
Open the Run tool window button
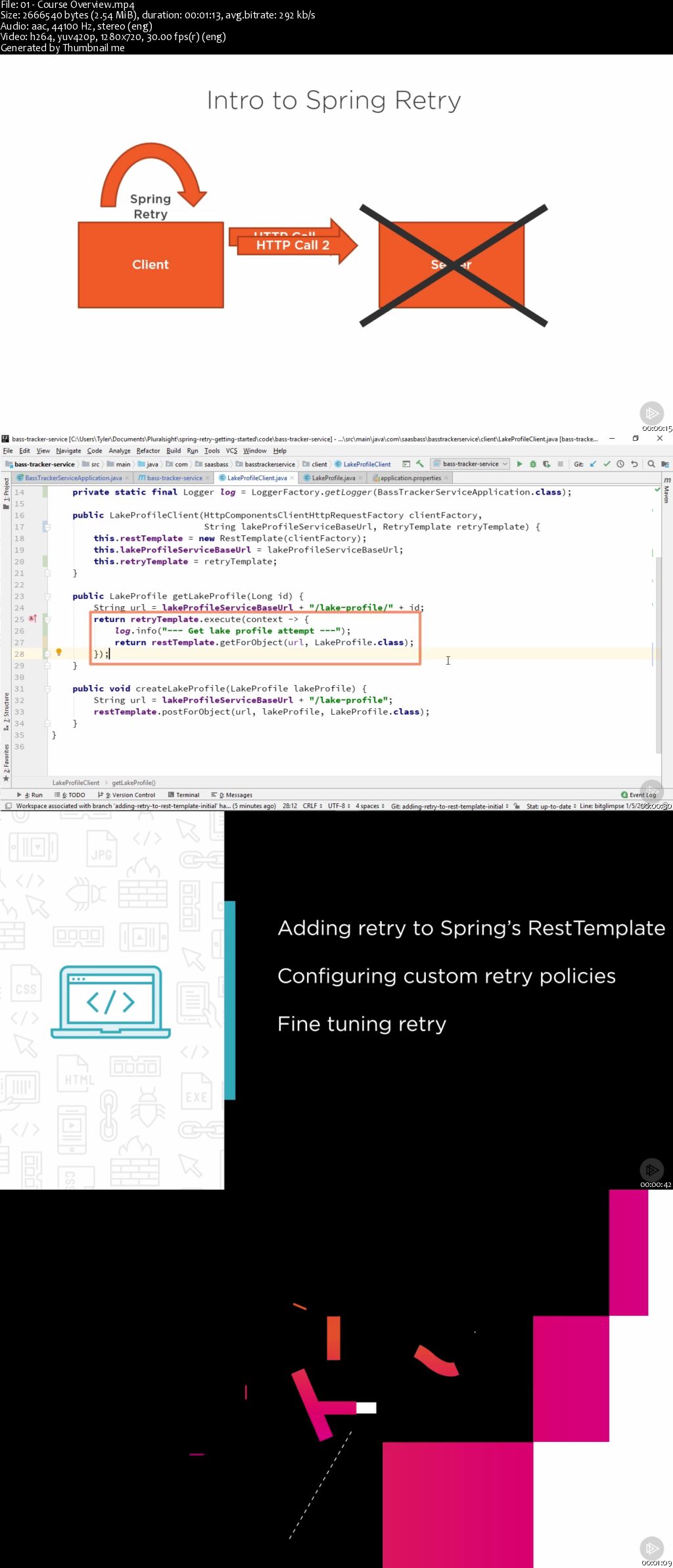(30, 795)
